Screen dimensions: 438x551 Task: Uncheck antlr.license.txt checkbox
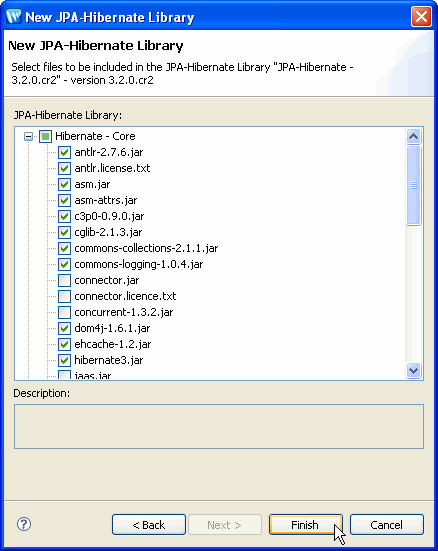point(64,168)
